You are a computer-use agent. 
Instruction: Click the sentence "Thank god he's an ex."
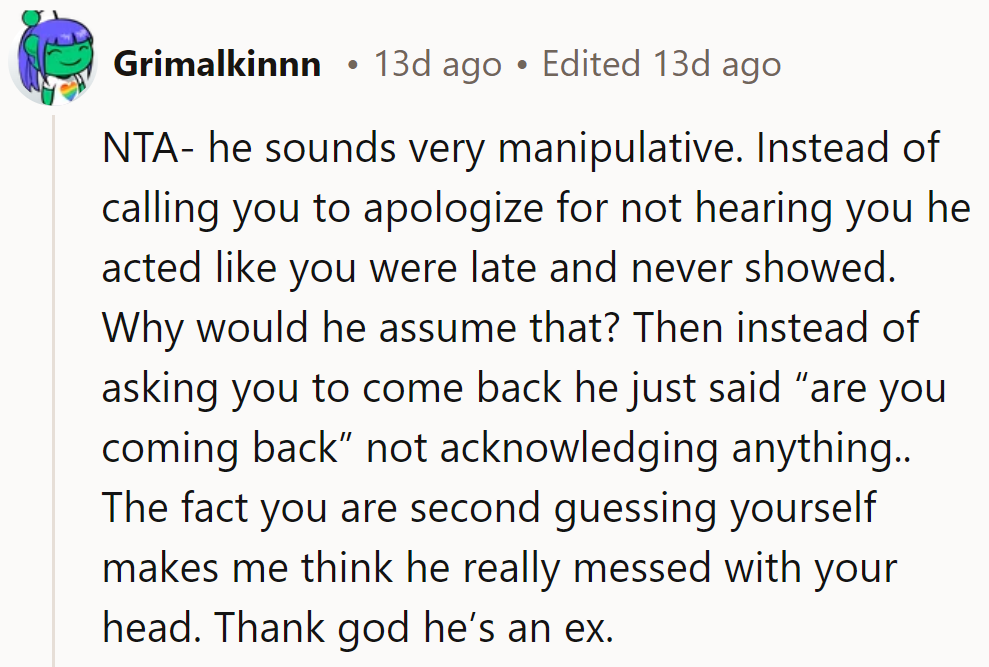click(x=412, y=630)
